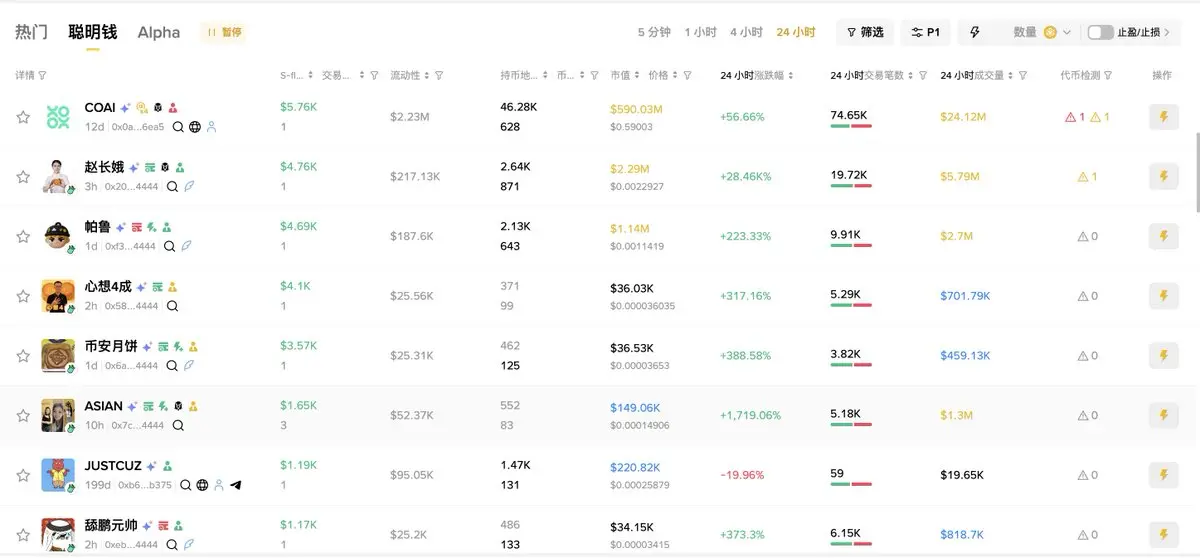Open the 代币检测 column filter
Viewport: 1200px width, 558px height.
click(1108, 76)
